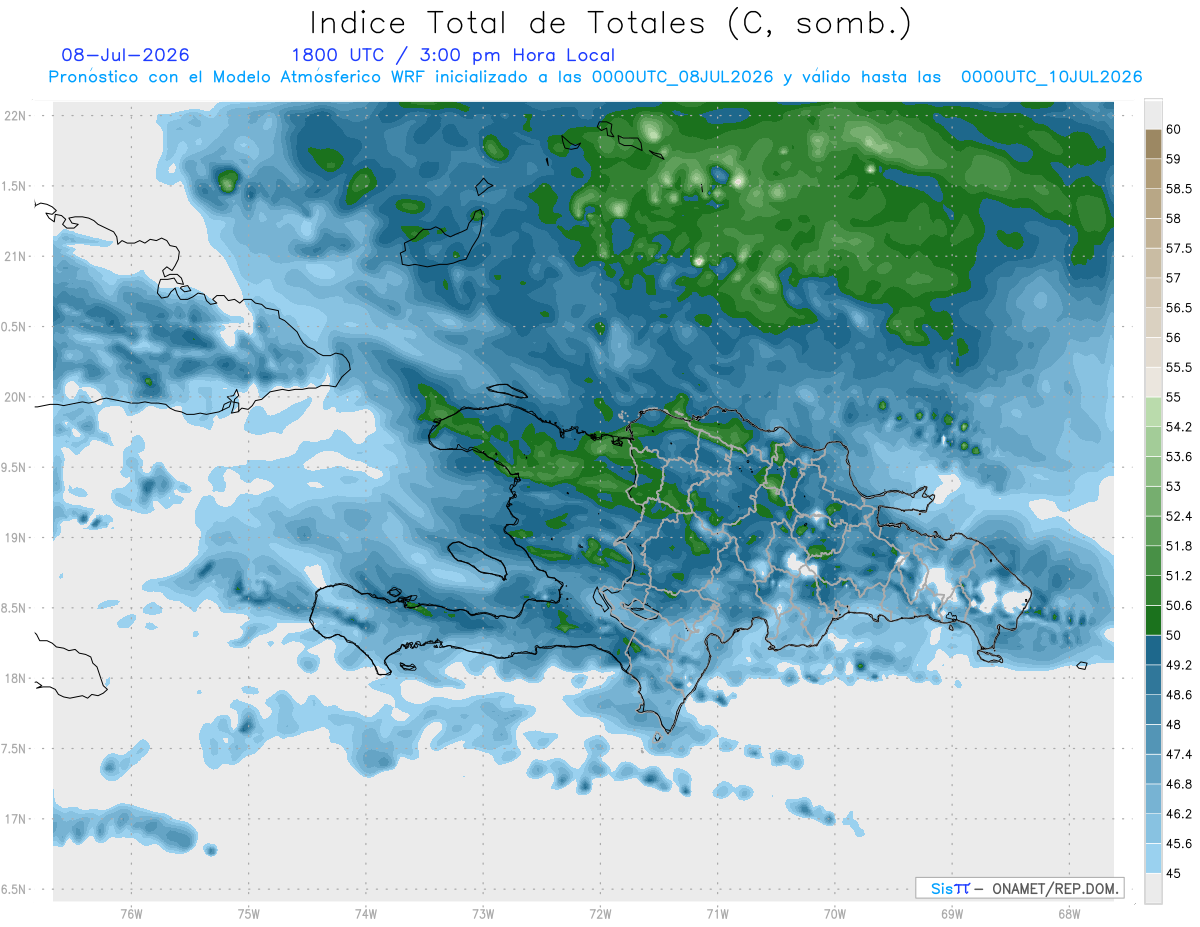Click the "21N" latitude label
The image size is (1200, 927).
15,256
